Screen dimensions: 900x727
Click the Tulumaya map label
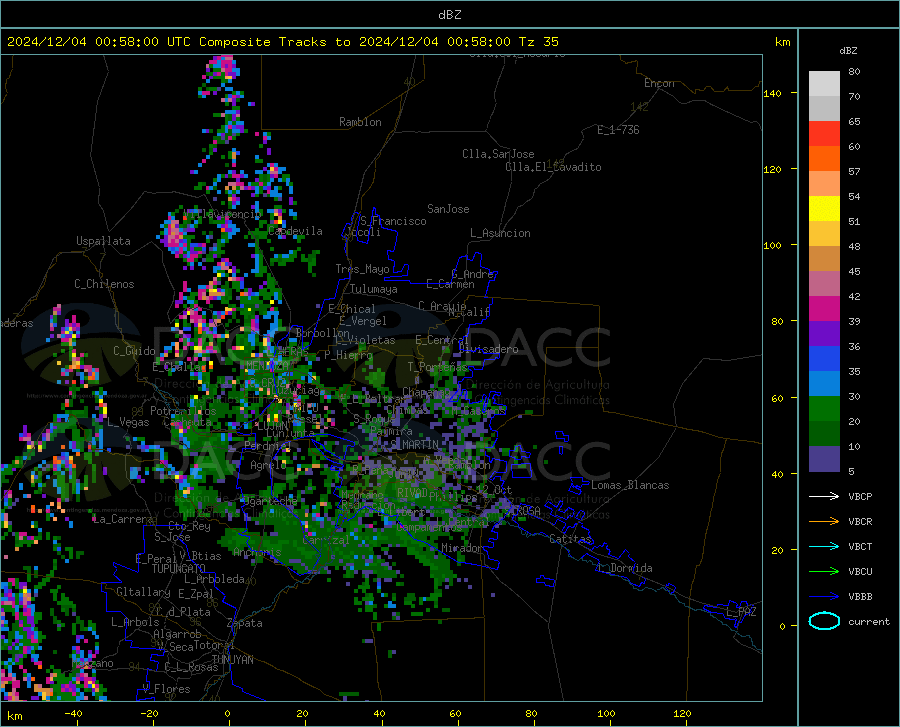(x=374, y=290)
